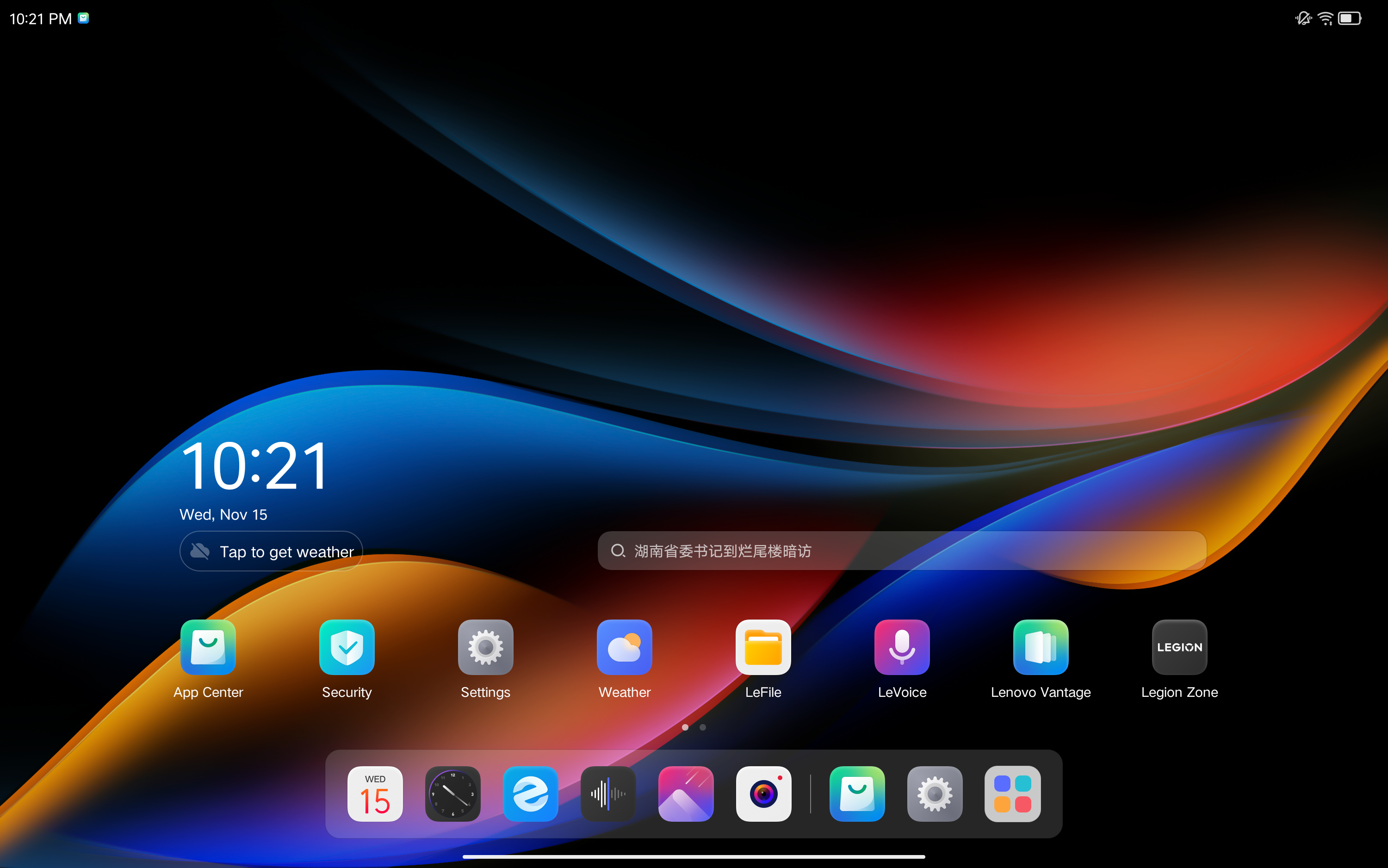
Task: Tap to get weather button
Action: pos(271,551)
